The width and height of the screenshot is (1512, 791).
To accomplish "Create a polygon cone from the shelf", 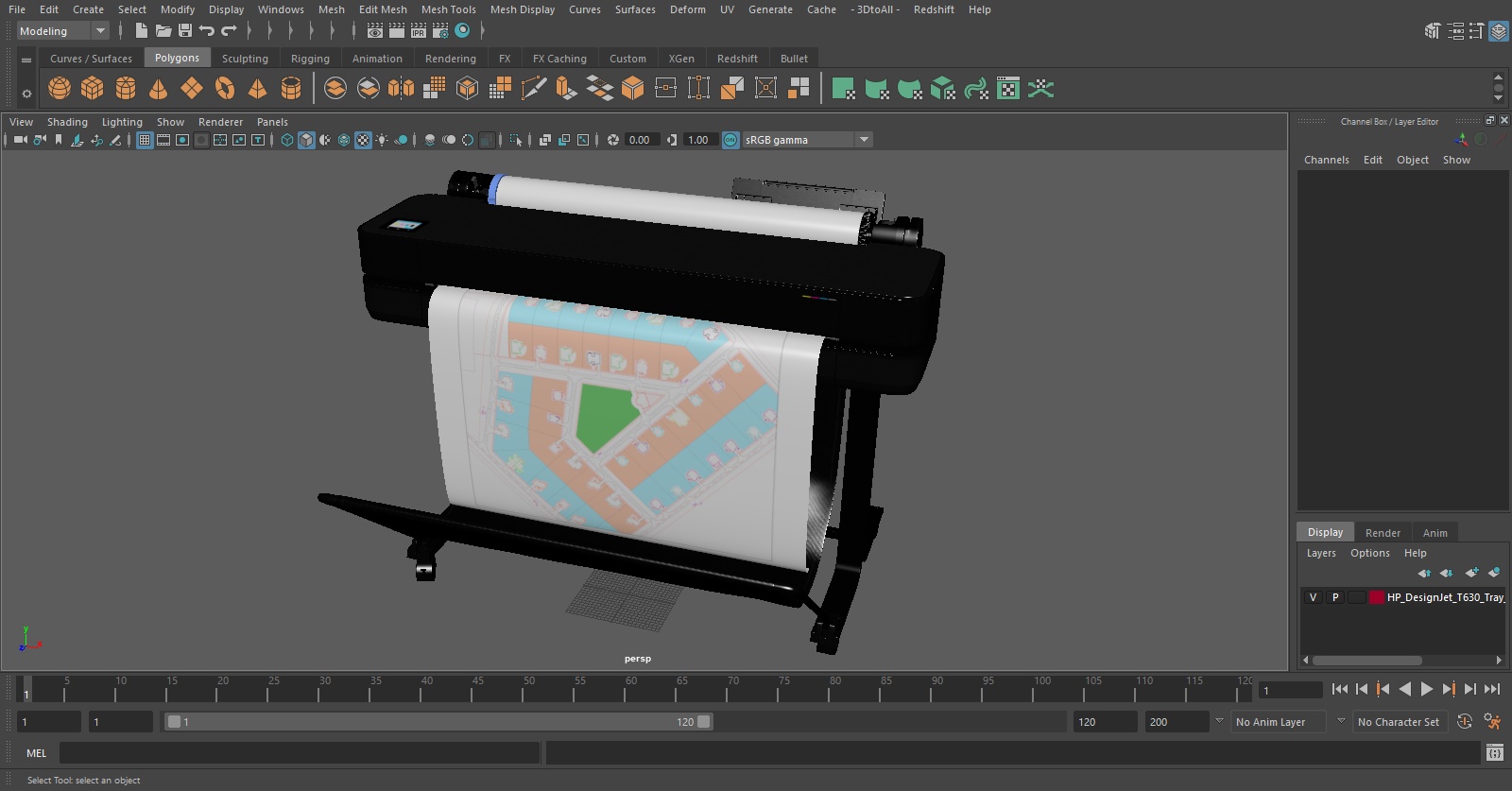I will coord(159,89).
